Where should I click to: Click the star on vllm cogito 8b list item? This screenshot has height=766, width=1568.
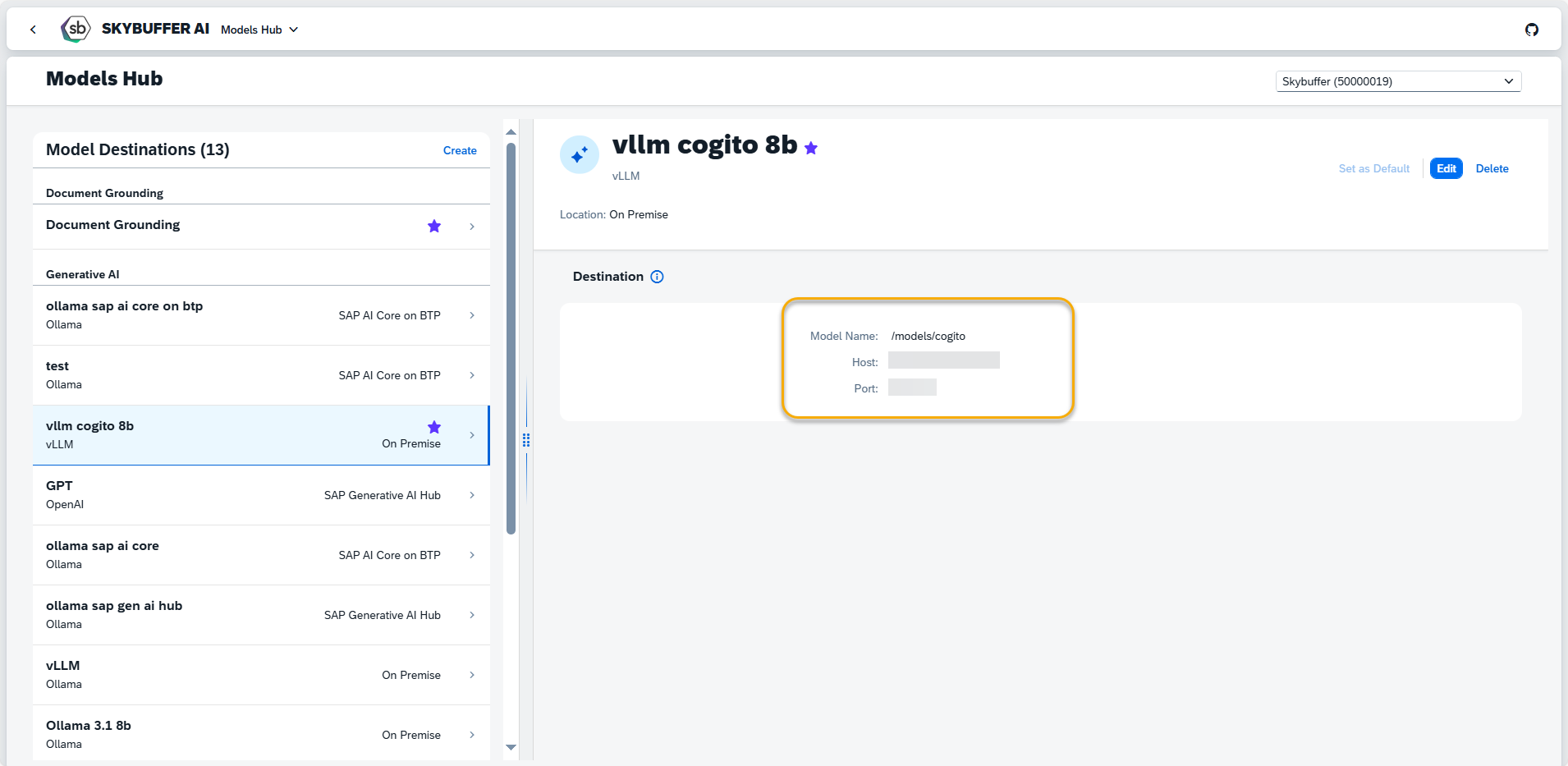point(434,427)
